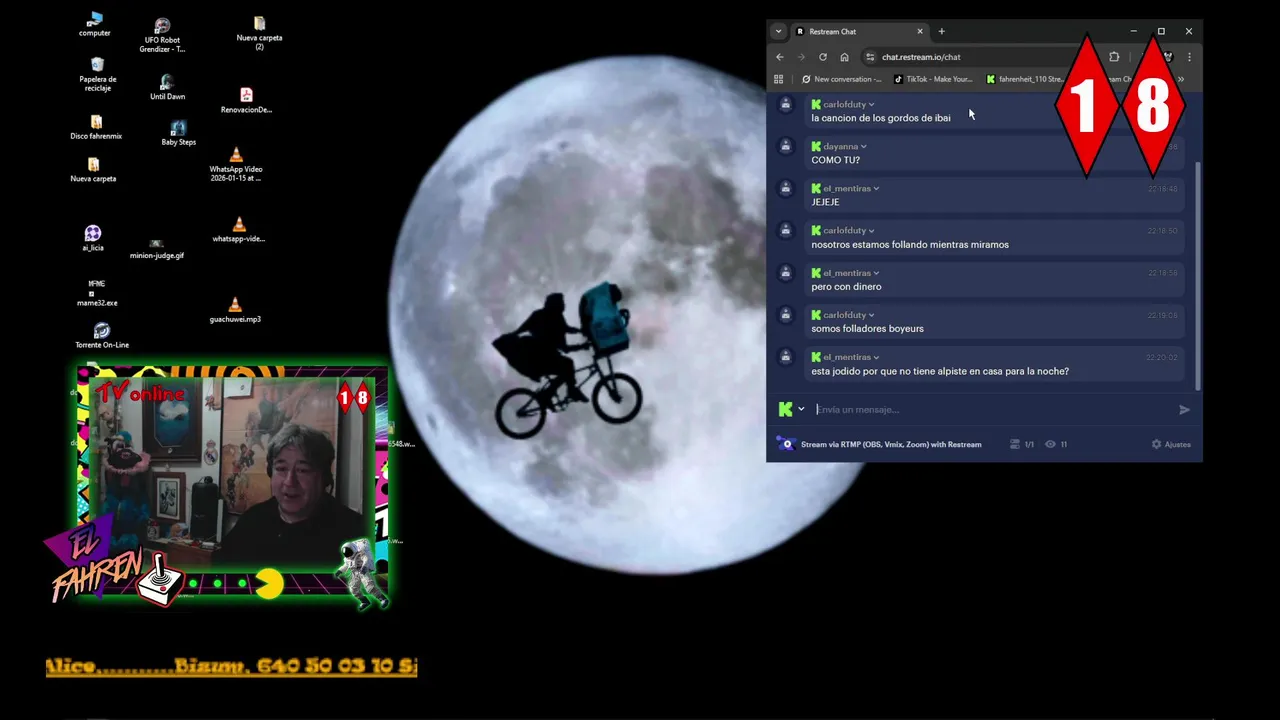
Task: Show more bookmarks with the double chevron
Action: (x=1180, y=79)
